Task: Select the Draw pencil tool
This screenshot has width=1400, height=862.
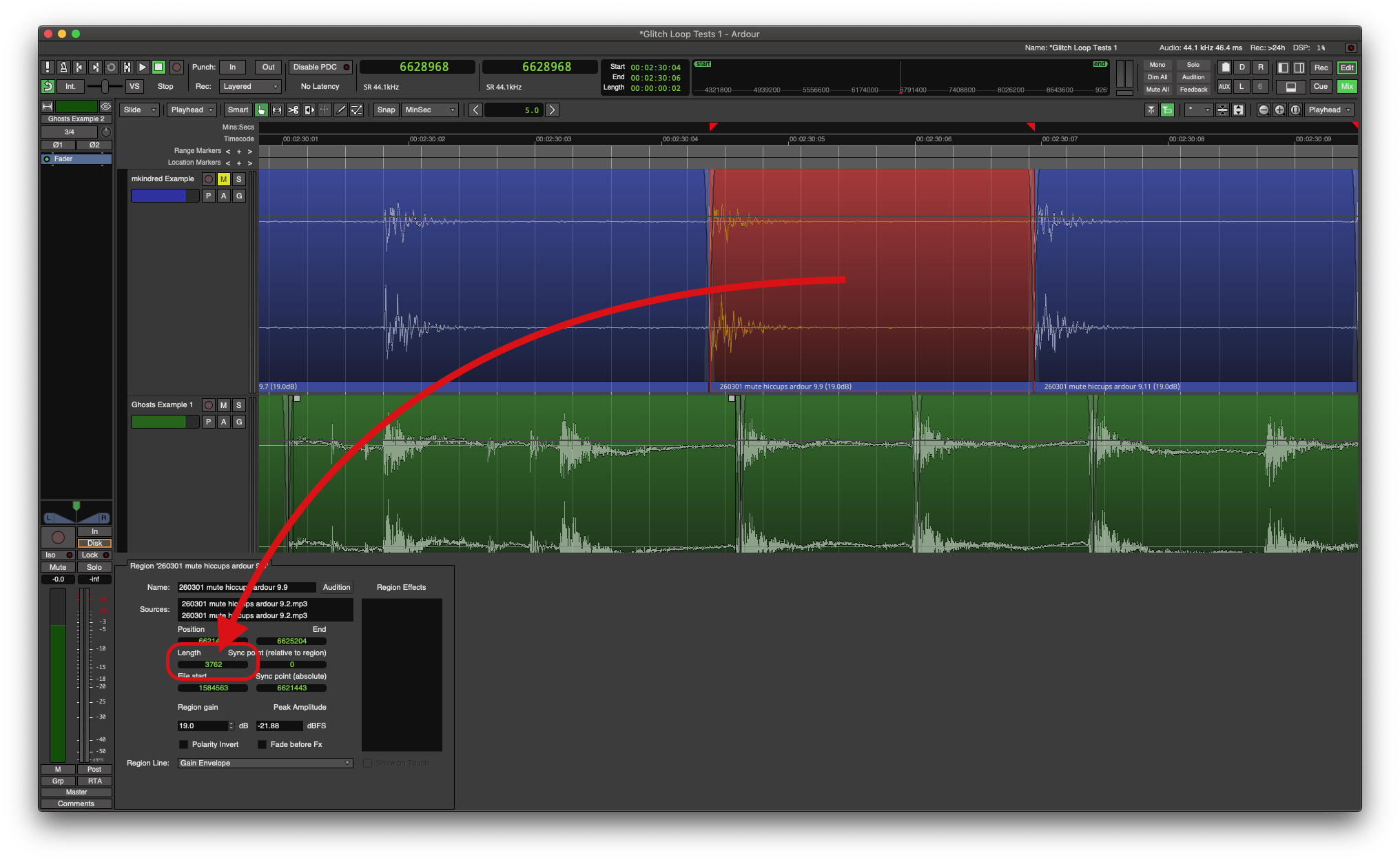Action: [x=340, y=110]
